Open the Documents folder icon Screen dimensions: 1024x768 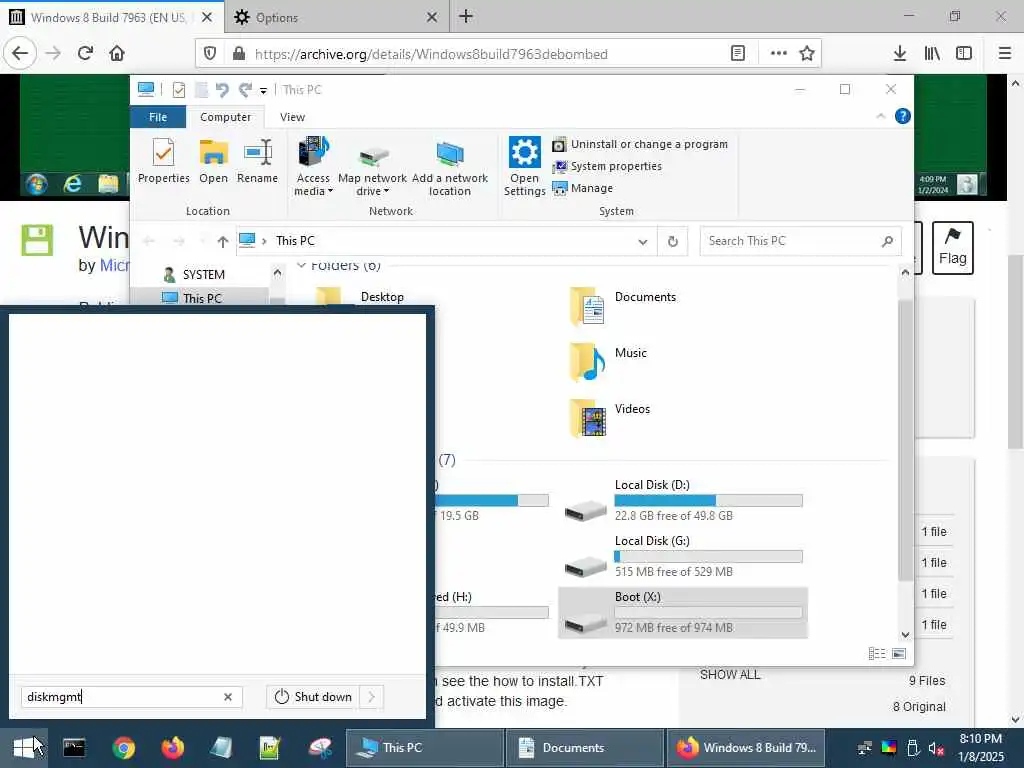coord(586,306)
